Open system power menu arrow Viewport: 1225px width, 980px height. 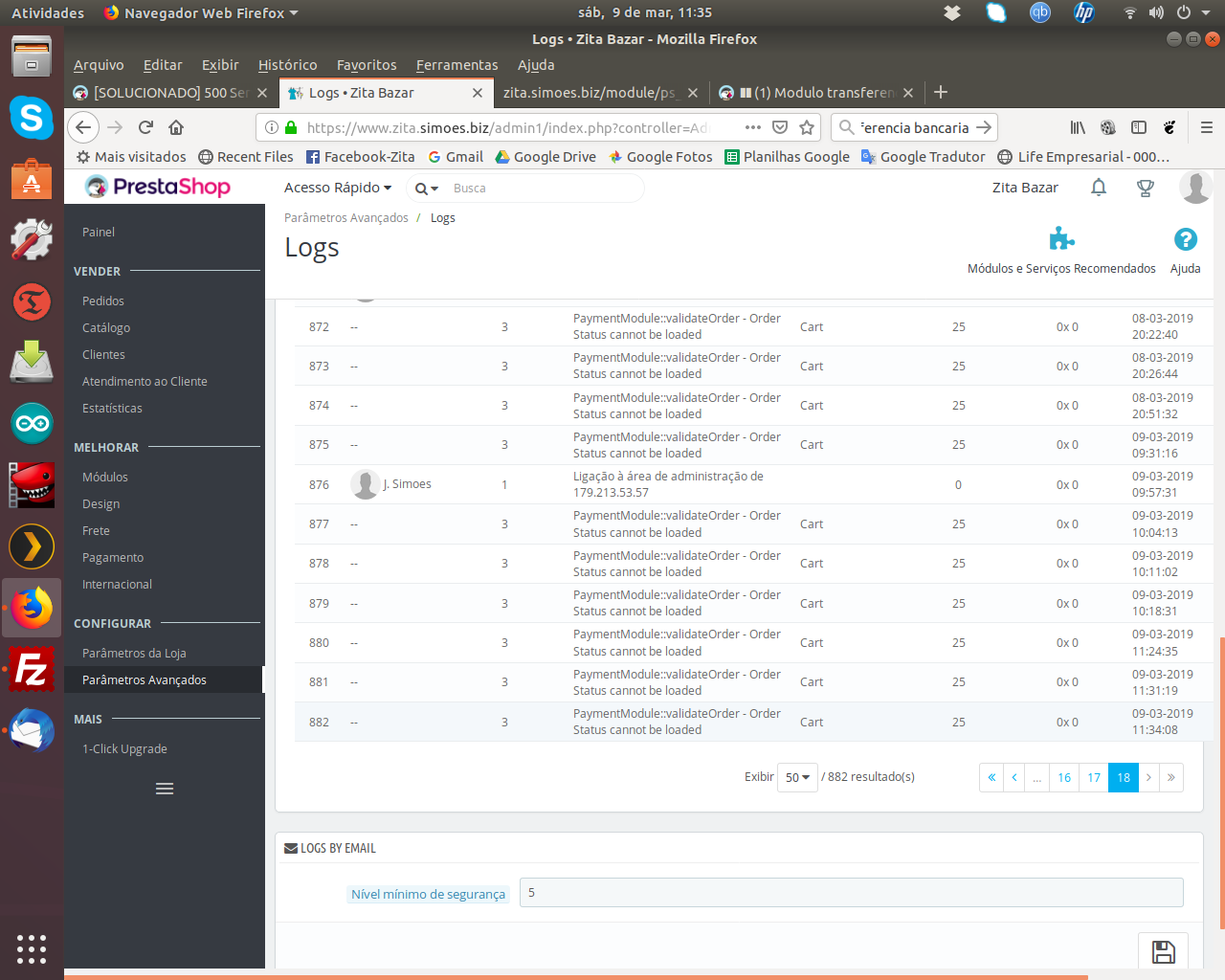tap(1206, 12)
